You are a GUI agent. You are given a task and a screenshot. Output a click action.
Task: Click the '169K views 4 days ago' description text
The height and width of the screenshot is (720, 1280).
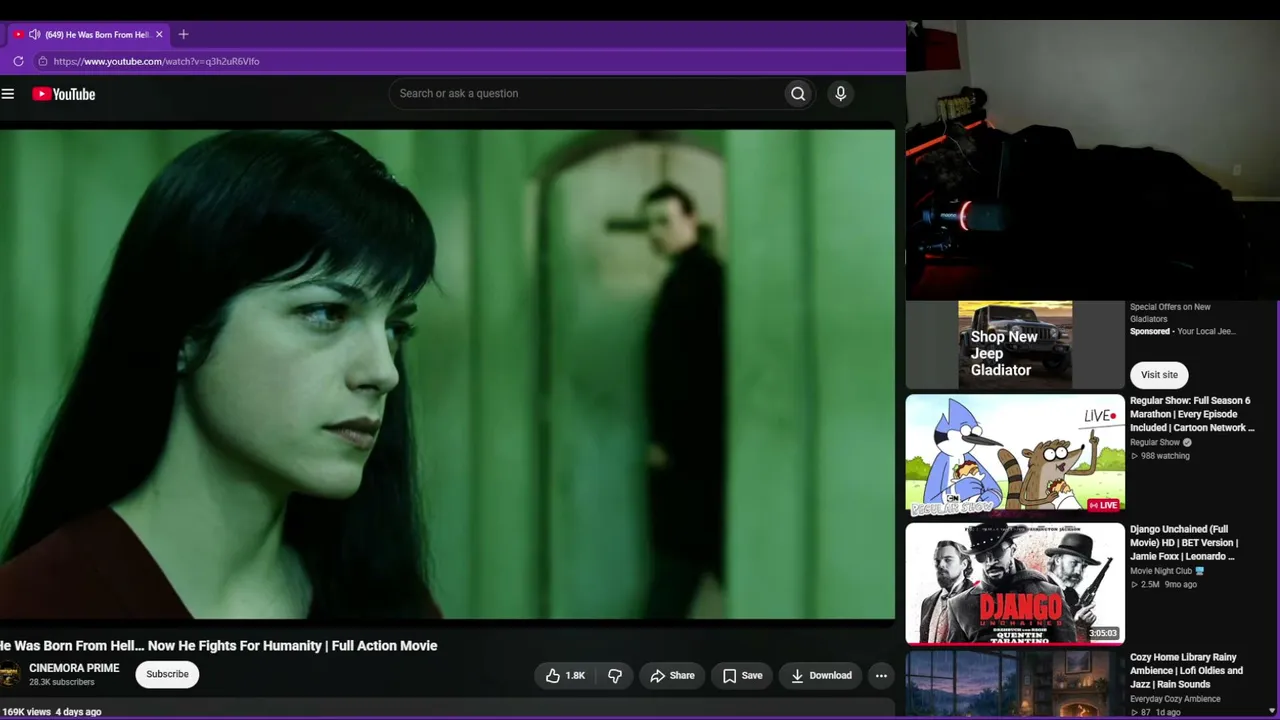(51, 712)
